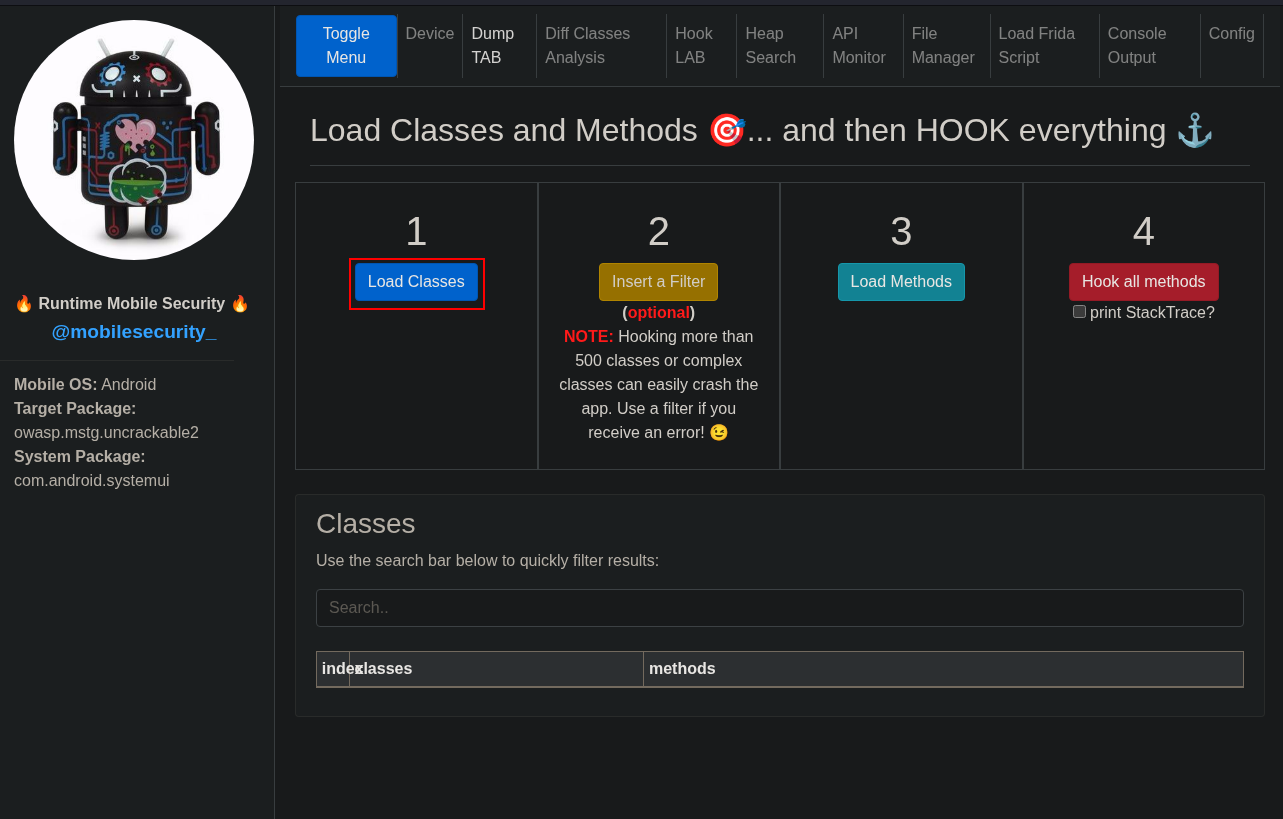Open the File Manager tab
1283x819 pixels.
tap(943, 46)
